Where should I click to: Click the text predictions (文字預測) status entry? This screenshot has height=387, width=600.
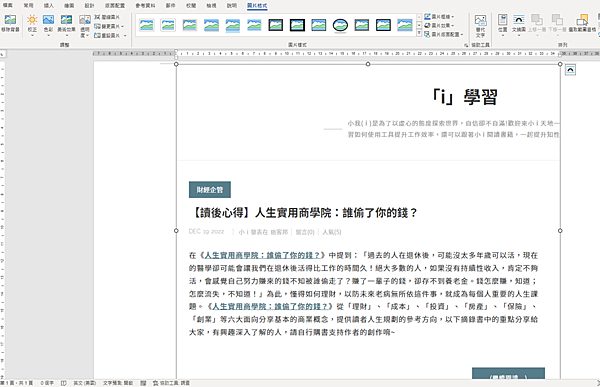coord(118,383)
